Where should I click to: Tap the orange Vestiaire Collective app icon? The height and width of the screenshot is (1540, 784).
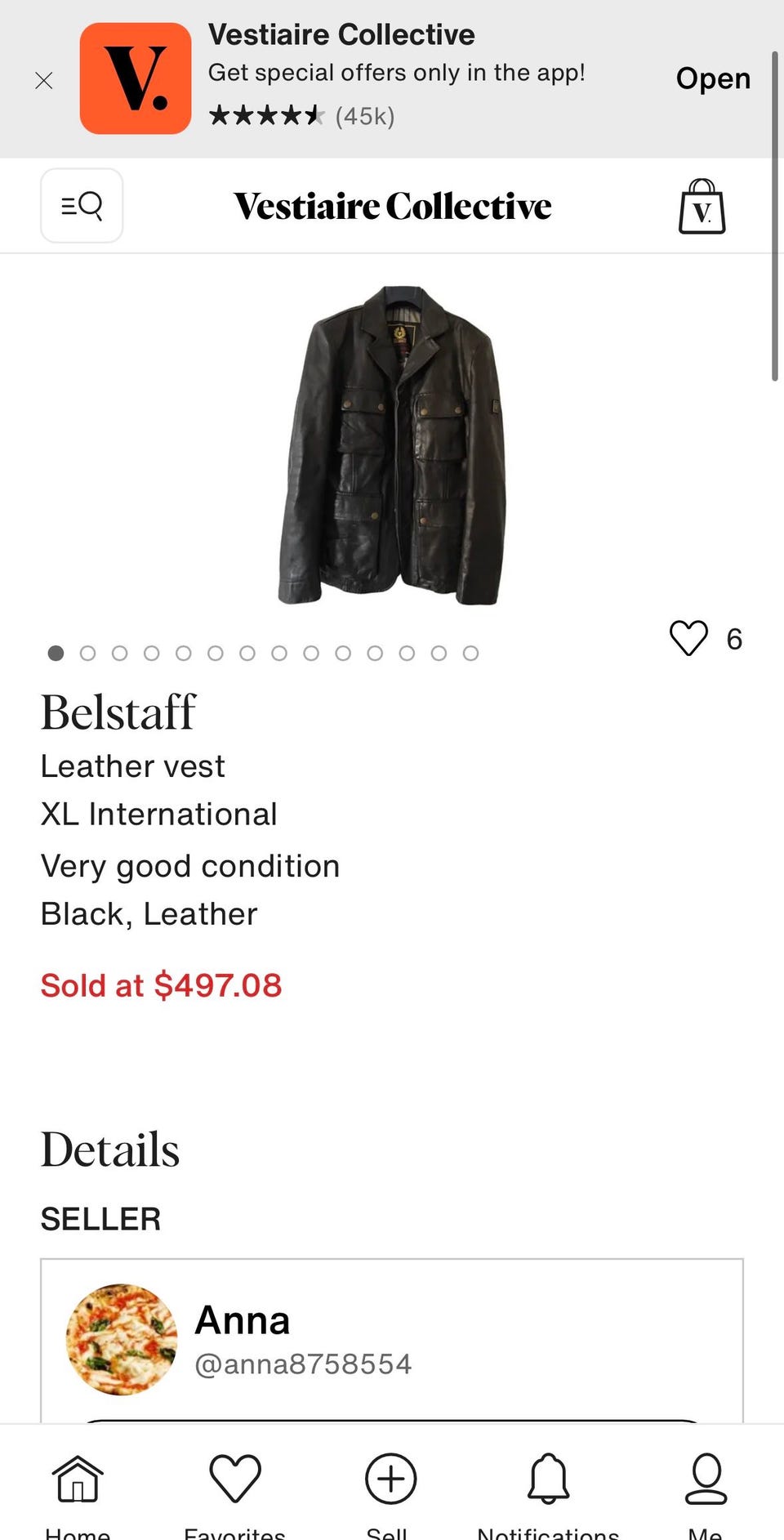[x=136, y=78]
